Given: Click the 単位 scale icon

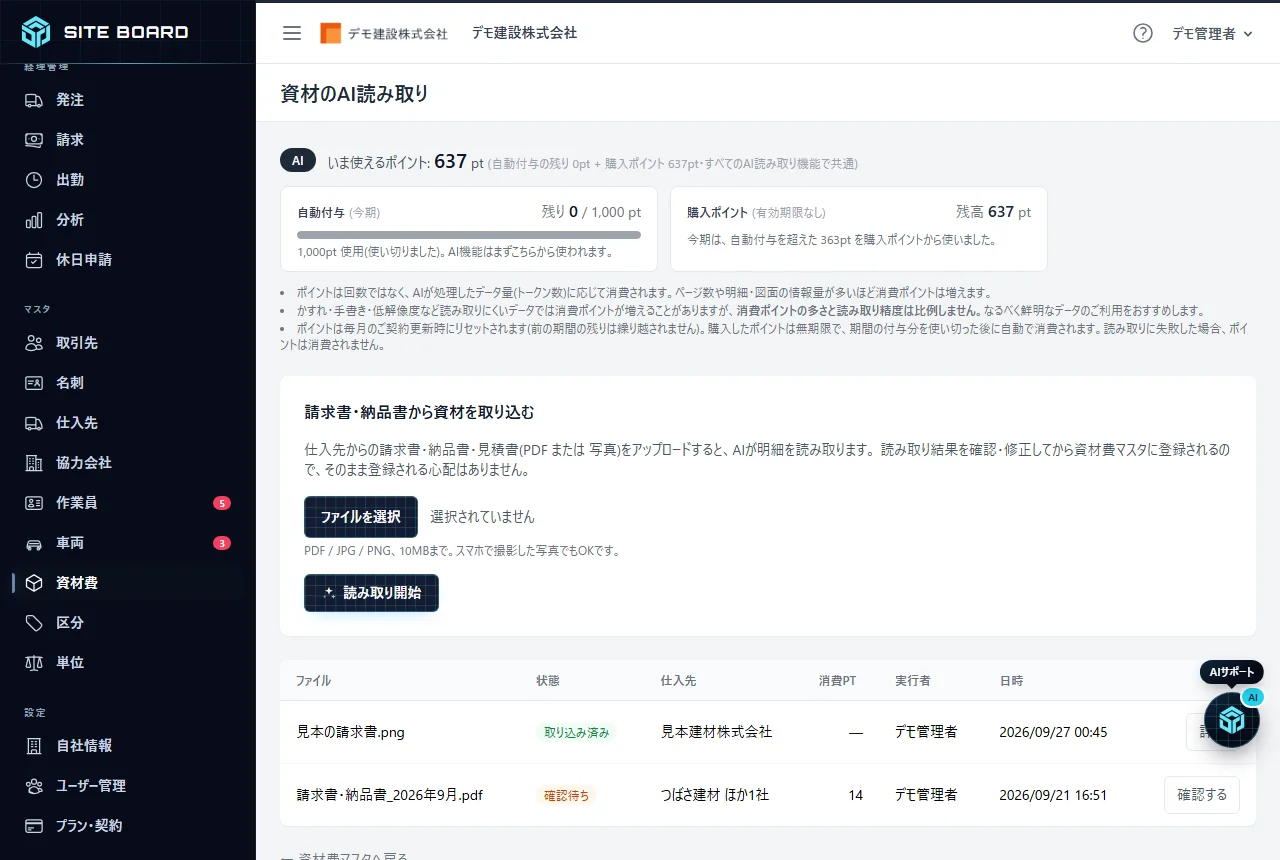Looking at the screenshot, I should click(34, 663).
